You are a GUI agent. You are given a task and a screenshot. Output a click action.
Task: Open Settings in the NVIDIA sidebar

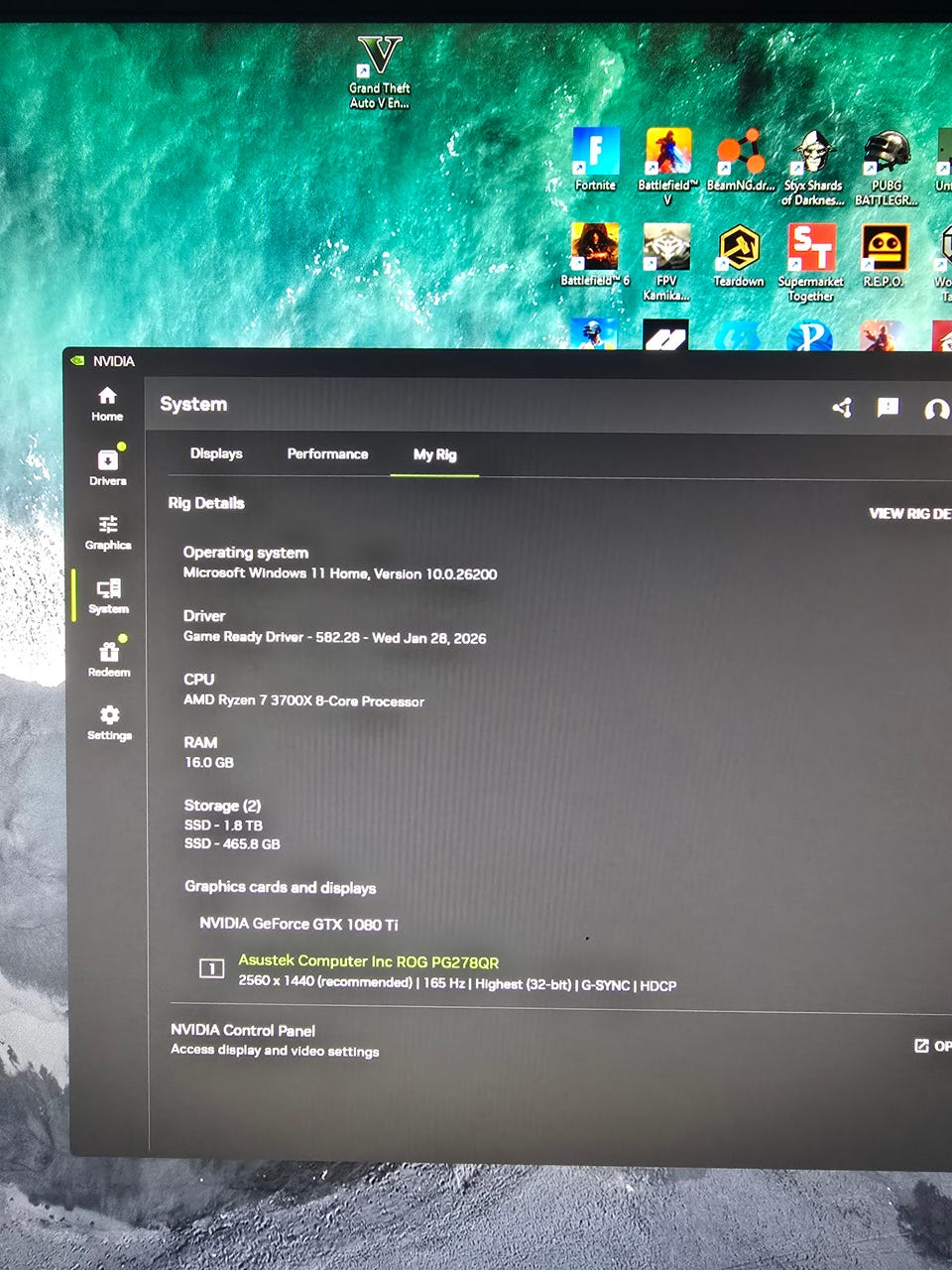(109, 722)
